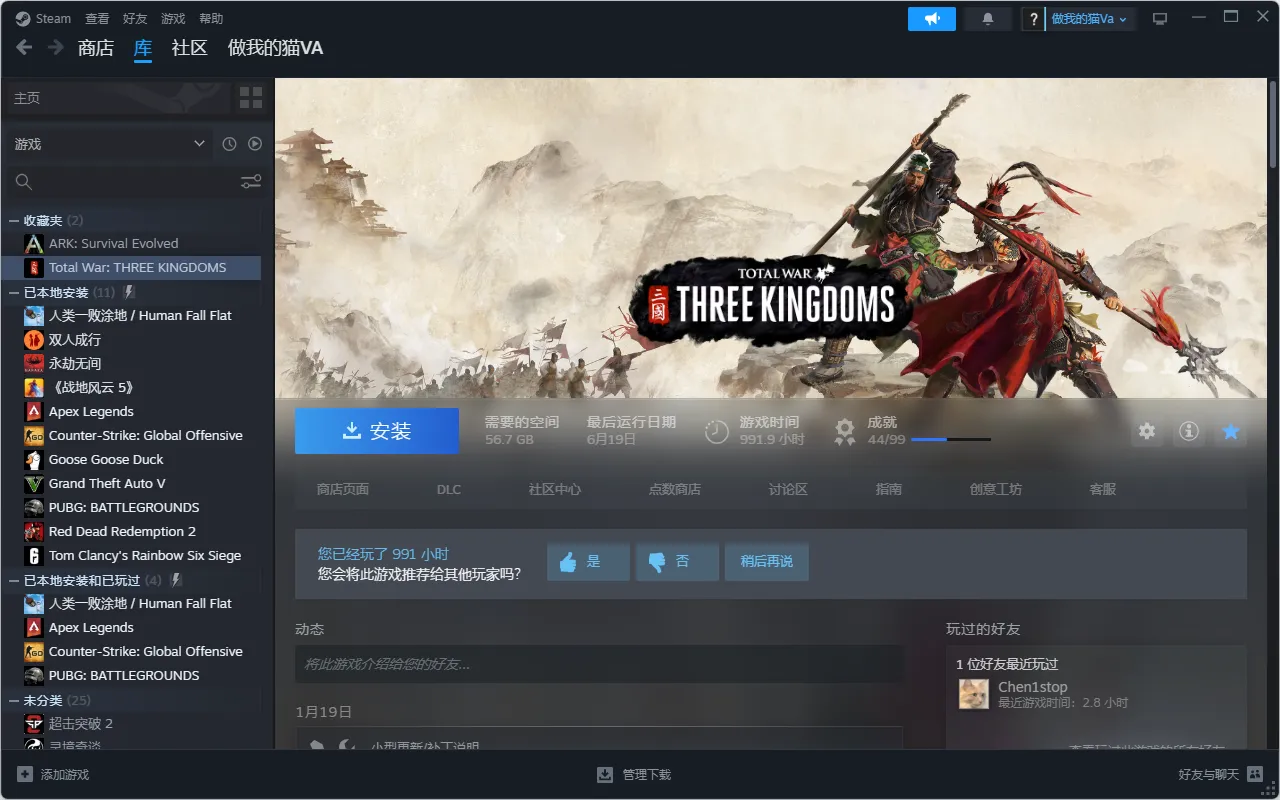This screenshot has width=1280, height=800.
Task: Click the achievements progress bar
Action: (x=950, y=440)
